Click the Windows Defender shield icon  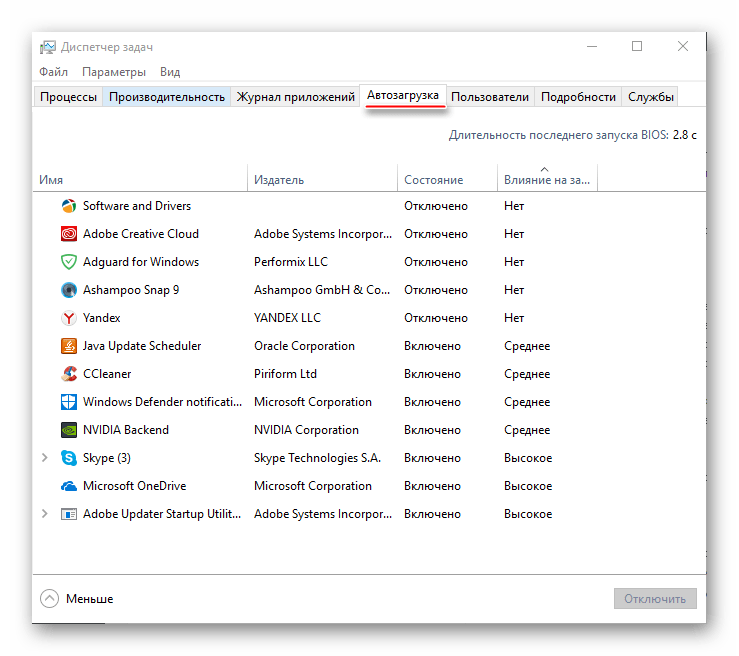(x=69, y=402)
